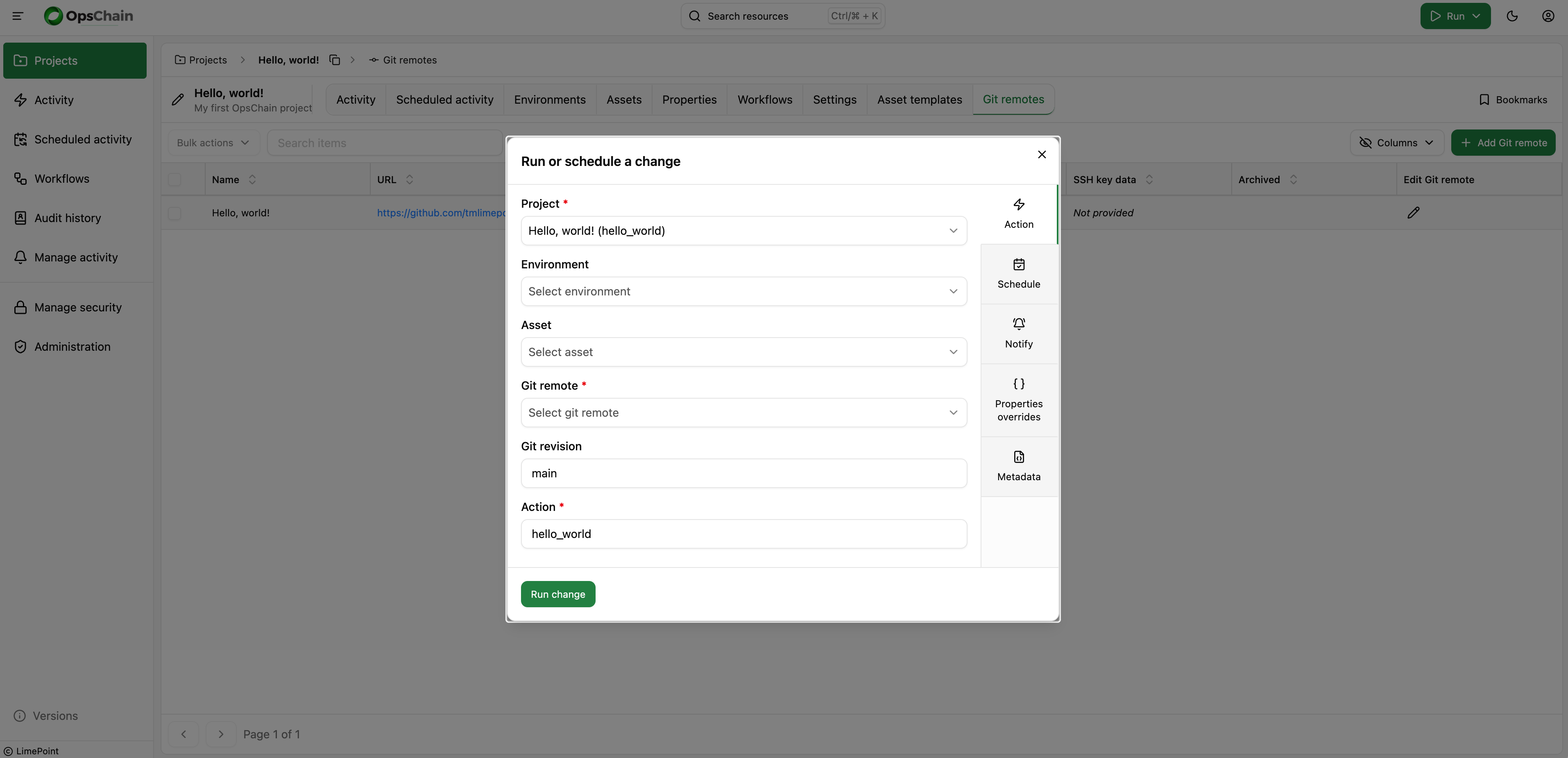Open the Metadata section in dialog

click(1018, 466)
